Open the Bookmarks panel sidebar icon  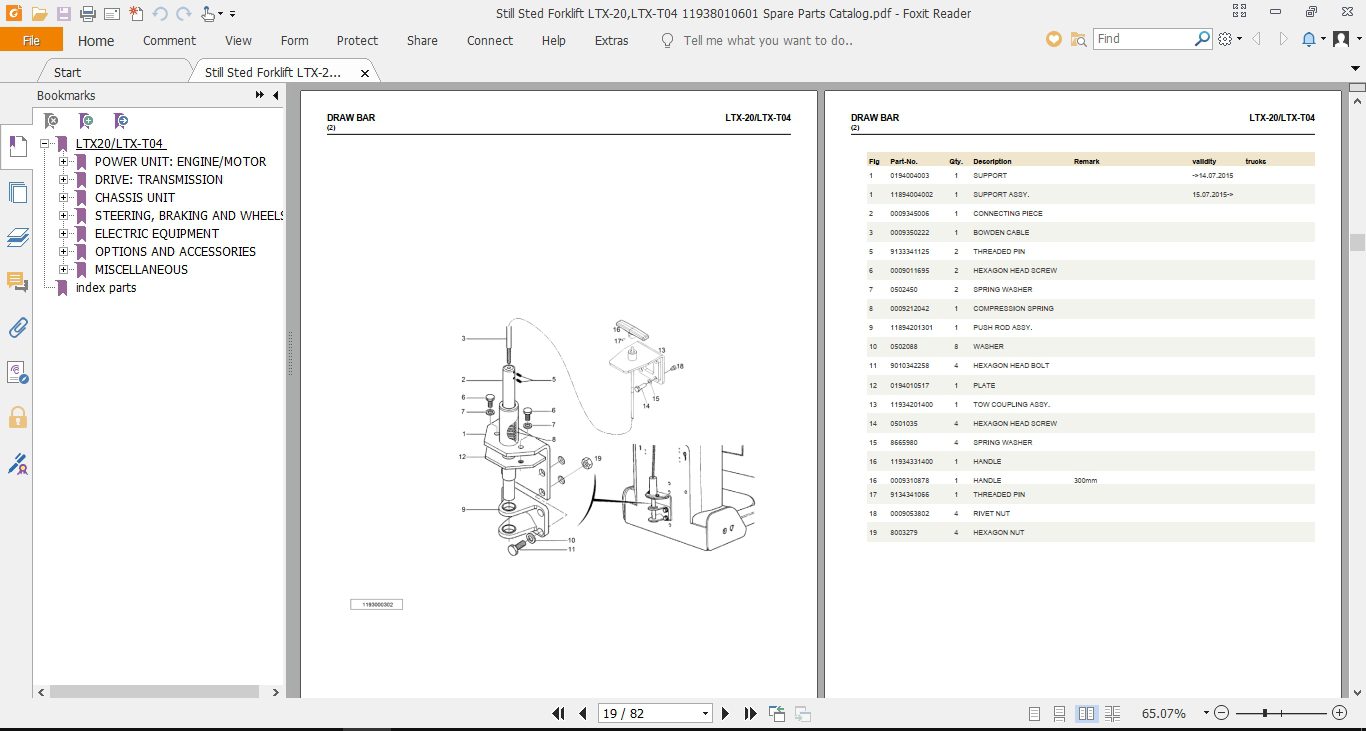[17, 147]
